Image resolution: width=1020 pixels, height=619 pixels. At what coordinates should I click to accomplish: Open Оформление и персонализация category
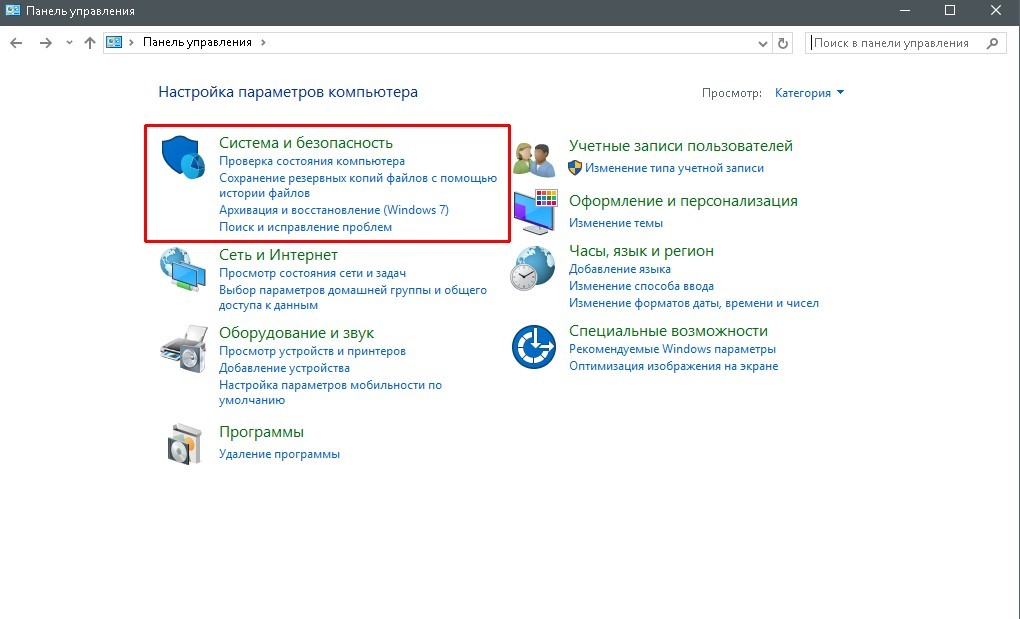click(x=683, y=201)
